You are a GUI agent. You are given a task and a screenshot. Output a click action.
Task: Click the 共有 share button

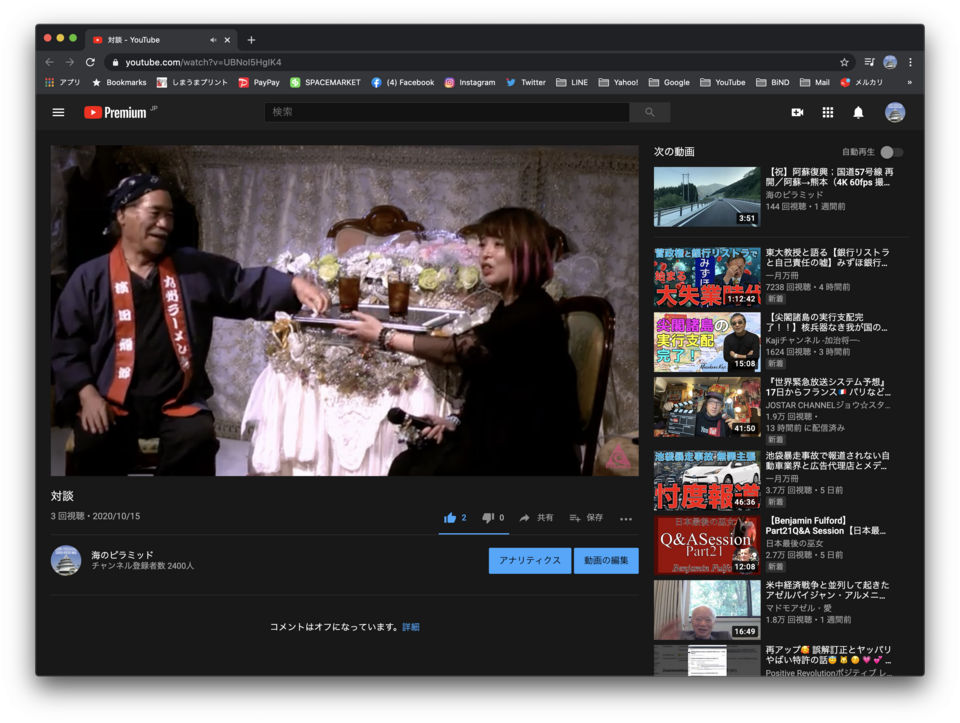point(536,518)
